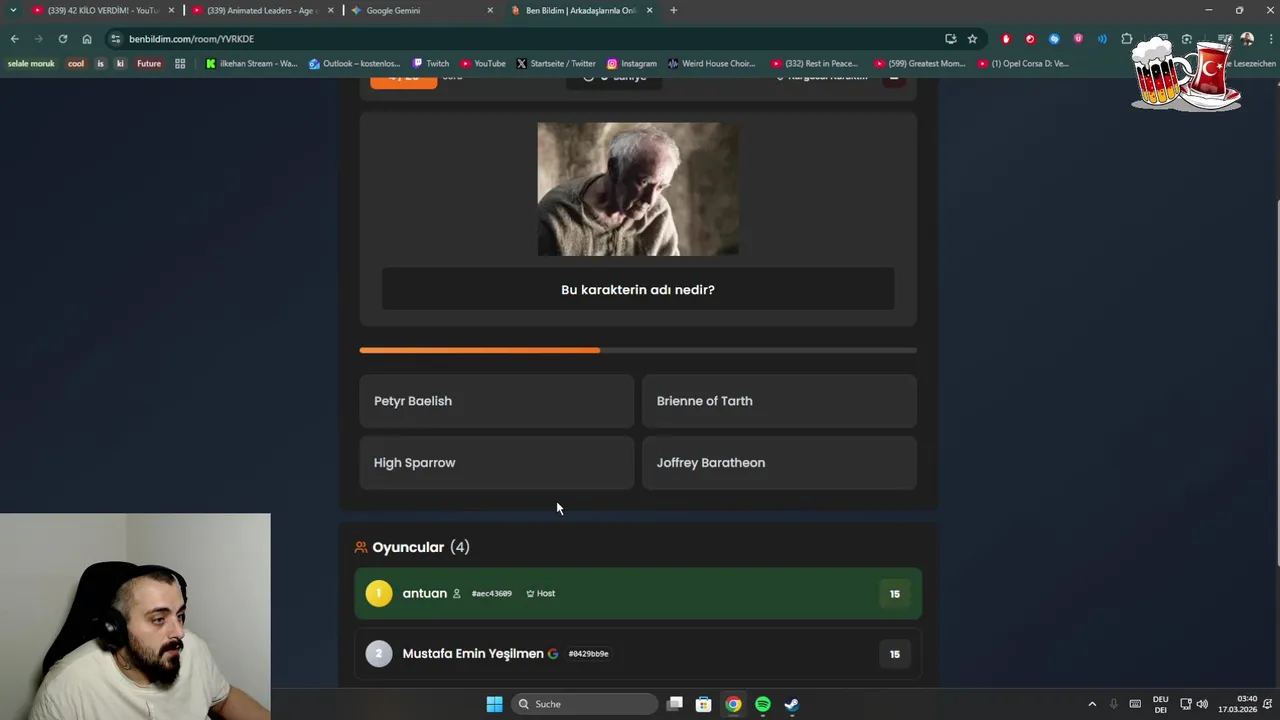Close the Ben Bildim tab
This screenshot has width=1280, height=720.
[x=650, y=10]
